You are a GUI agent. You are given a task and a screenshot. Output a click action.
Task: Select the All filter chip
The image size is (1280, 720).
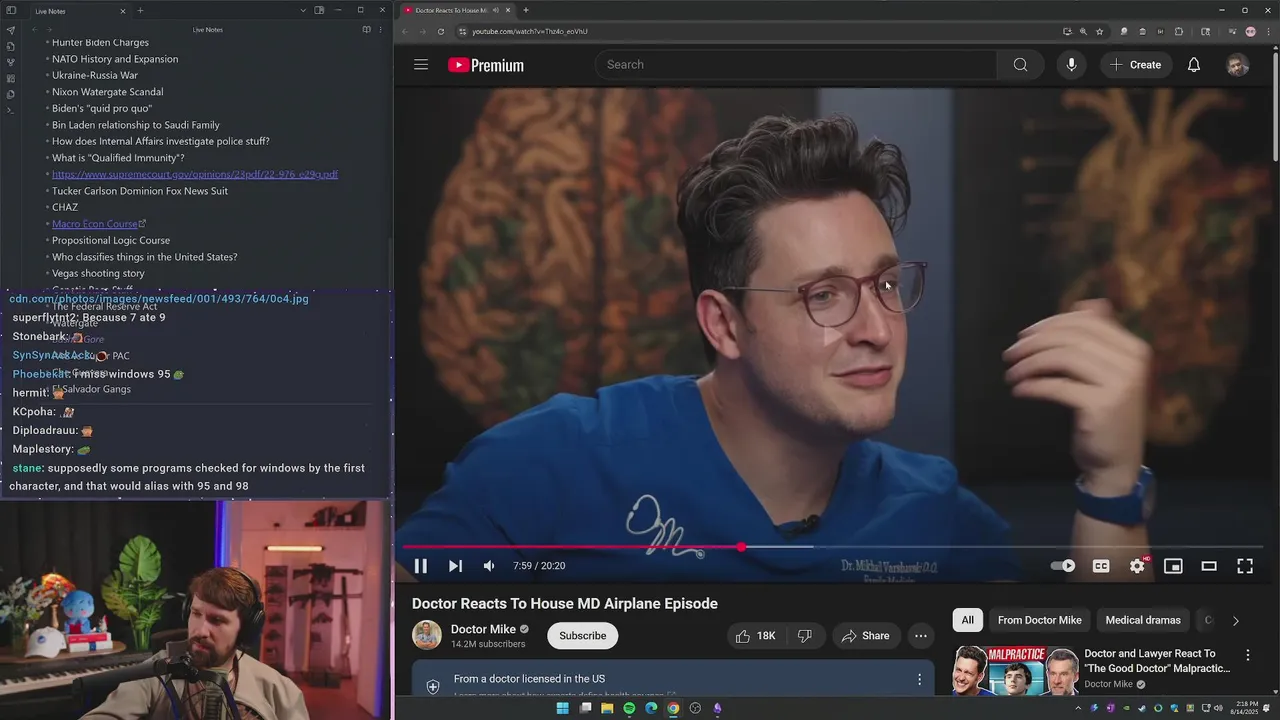click(x=968, y=620)
